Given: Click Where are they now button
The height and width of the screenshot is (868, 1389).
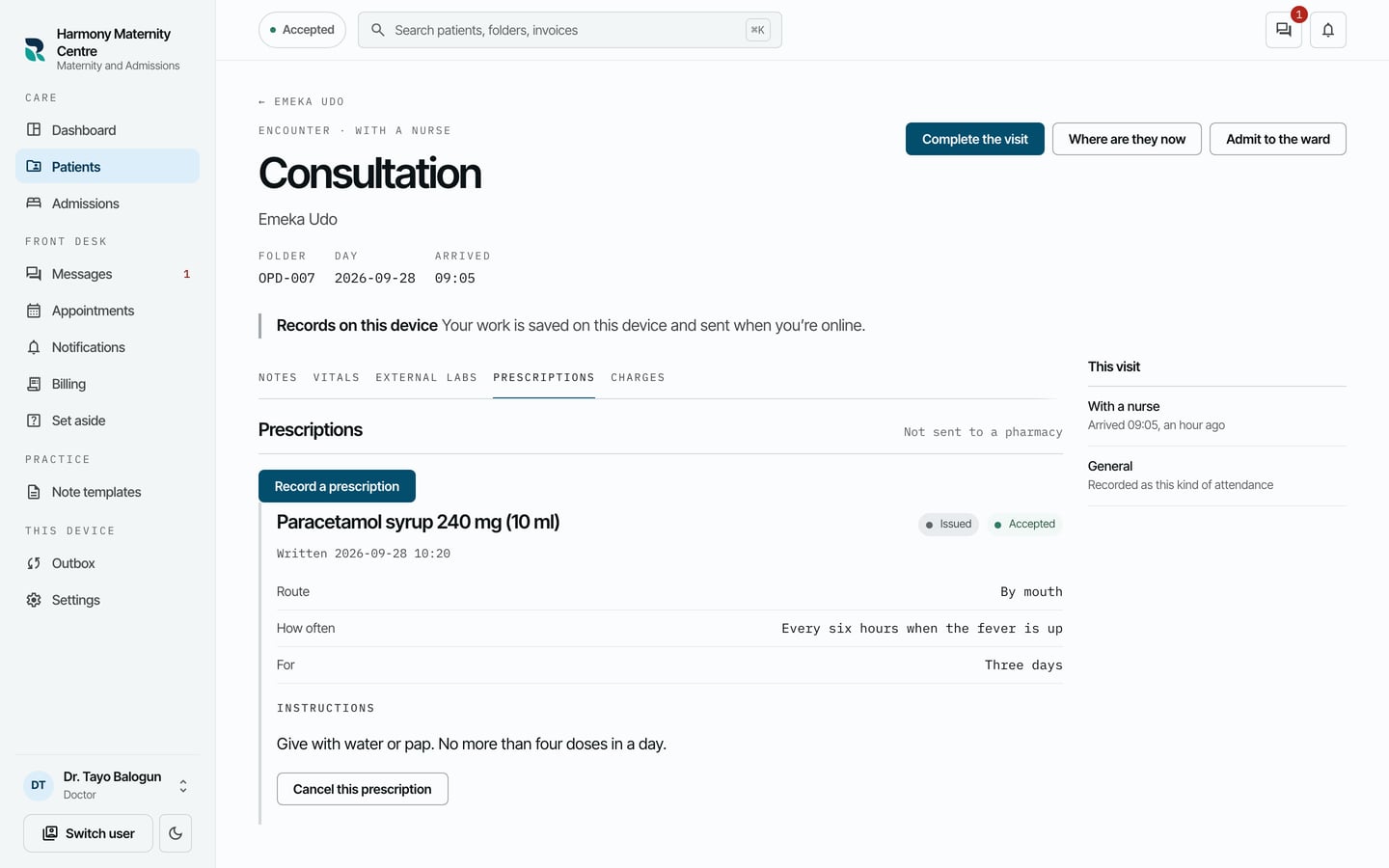Looking at the screenshot, I should [1127, 139].
